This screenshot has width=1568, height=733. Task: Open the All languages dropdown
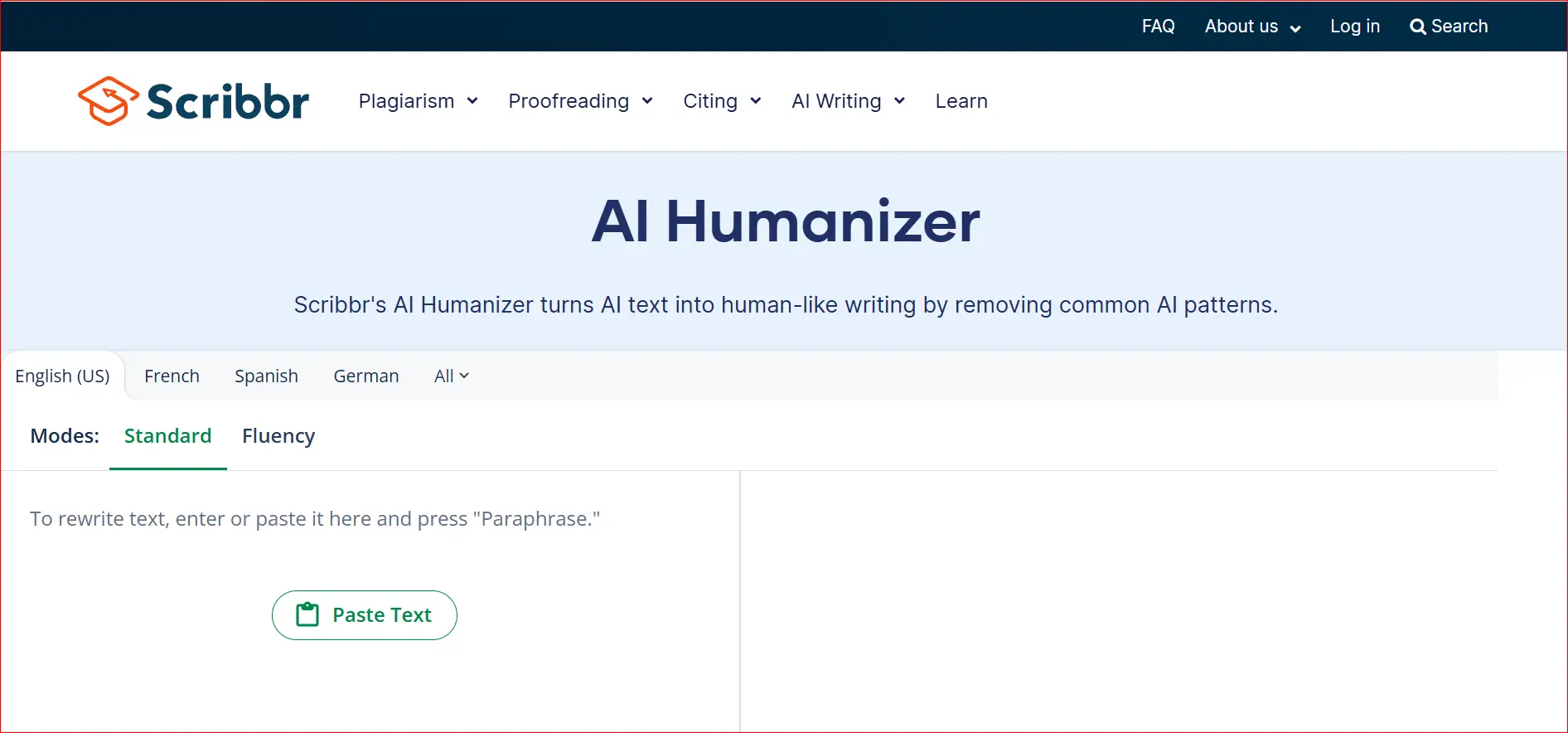pyautogui.click(x=452, y=376)
